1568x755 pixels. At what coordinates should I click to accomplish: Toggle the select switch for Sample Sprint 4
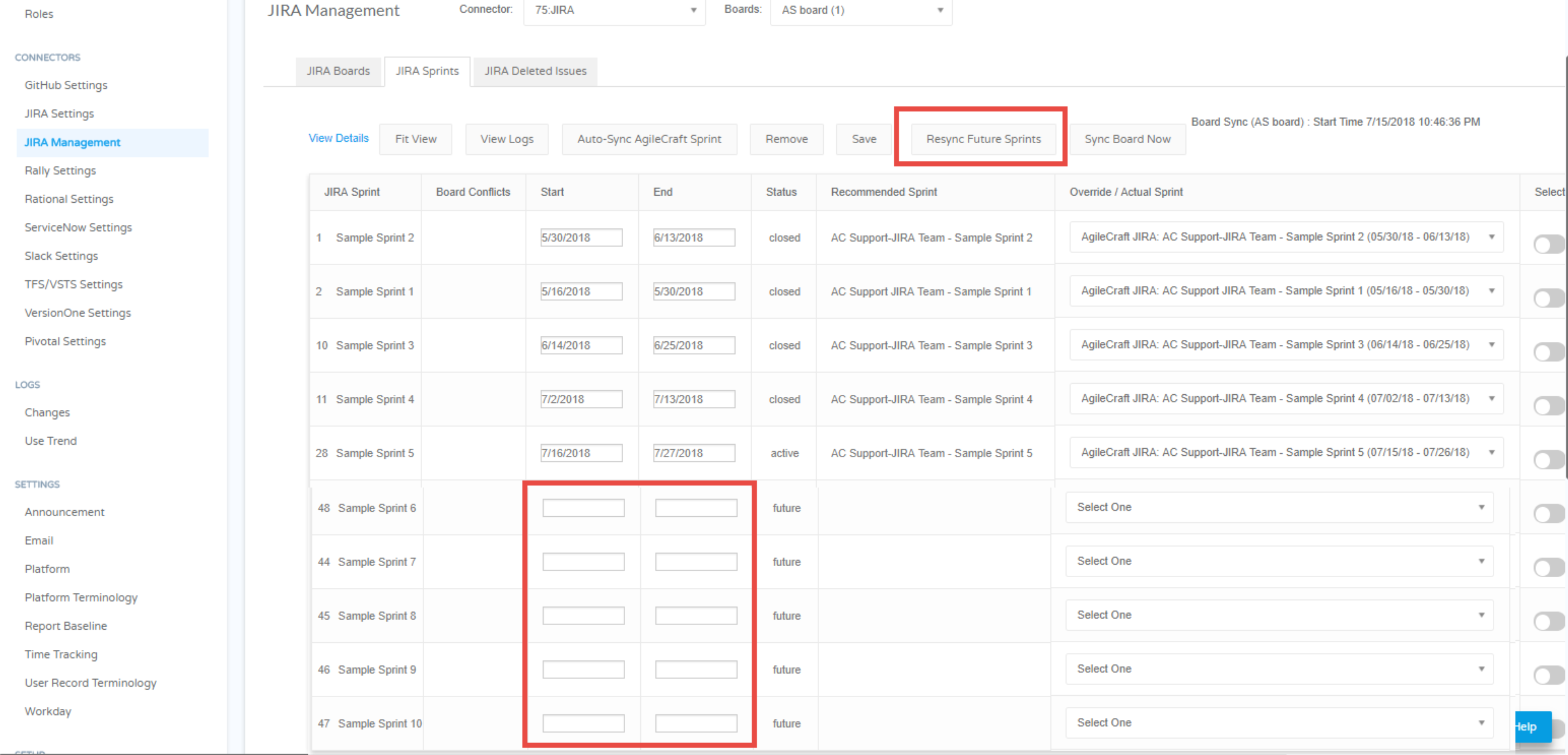tap(1549, 406)
